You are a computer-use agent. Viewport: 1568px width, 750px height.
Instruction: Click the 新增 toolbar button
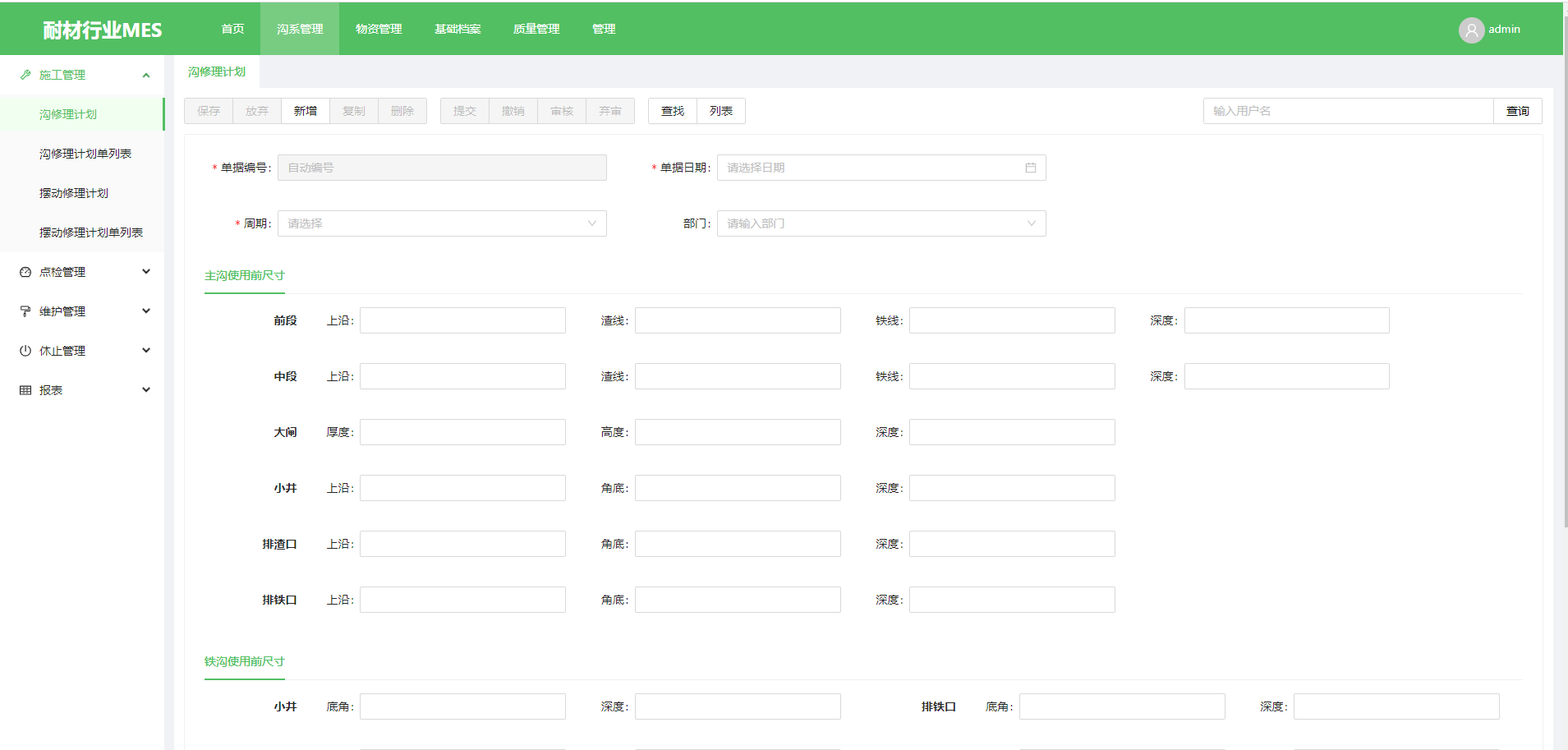pos(306,111)
